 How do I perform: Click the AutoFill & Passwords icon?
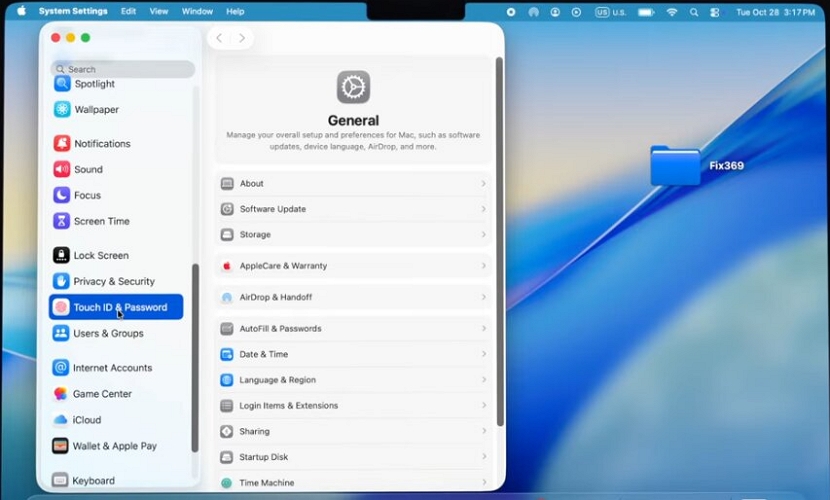pyautogui.click(x=227, y=329)
